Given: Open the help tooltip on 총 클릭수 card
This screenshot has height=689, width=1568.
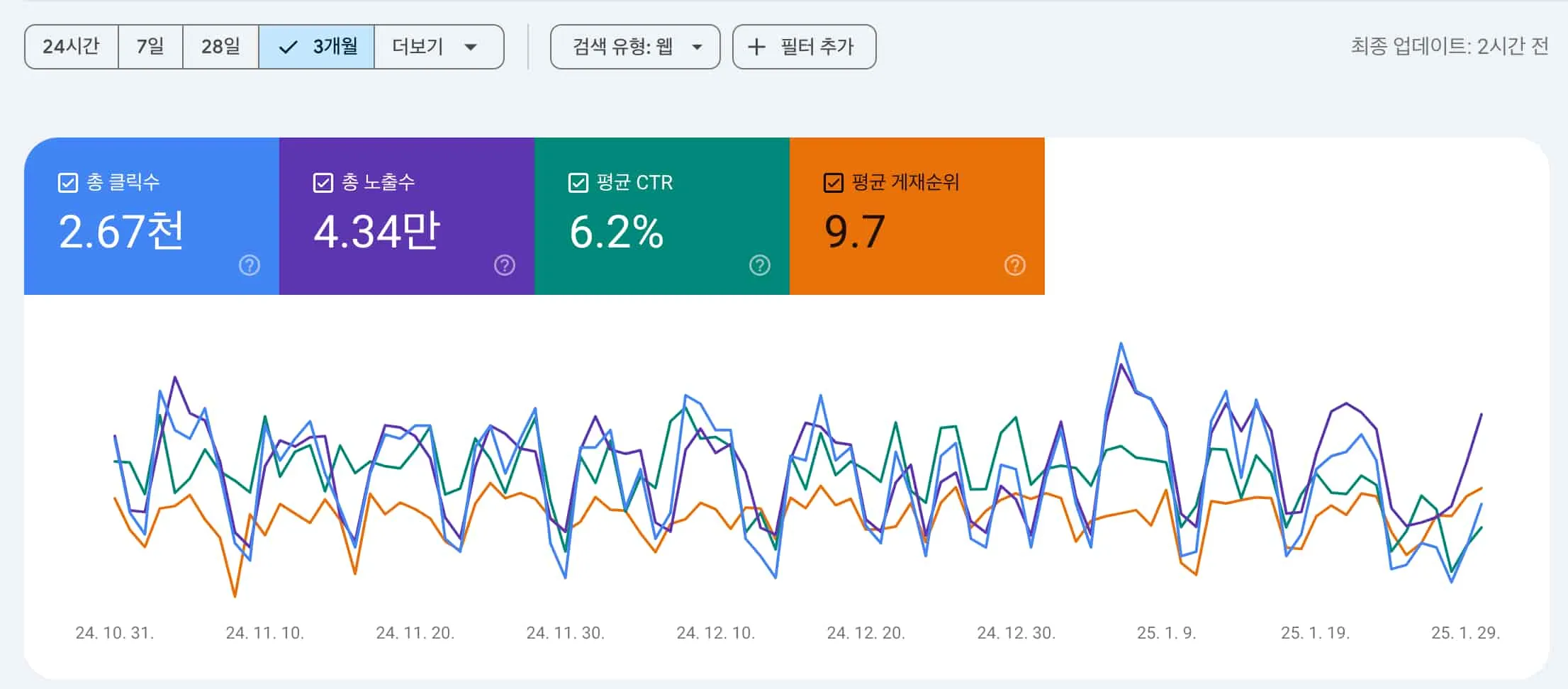Looking at the screenshot, I should [x=249, y=265].
